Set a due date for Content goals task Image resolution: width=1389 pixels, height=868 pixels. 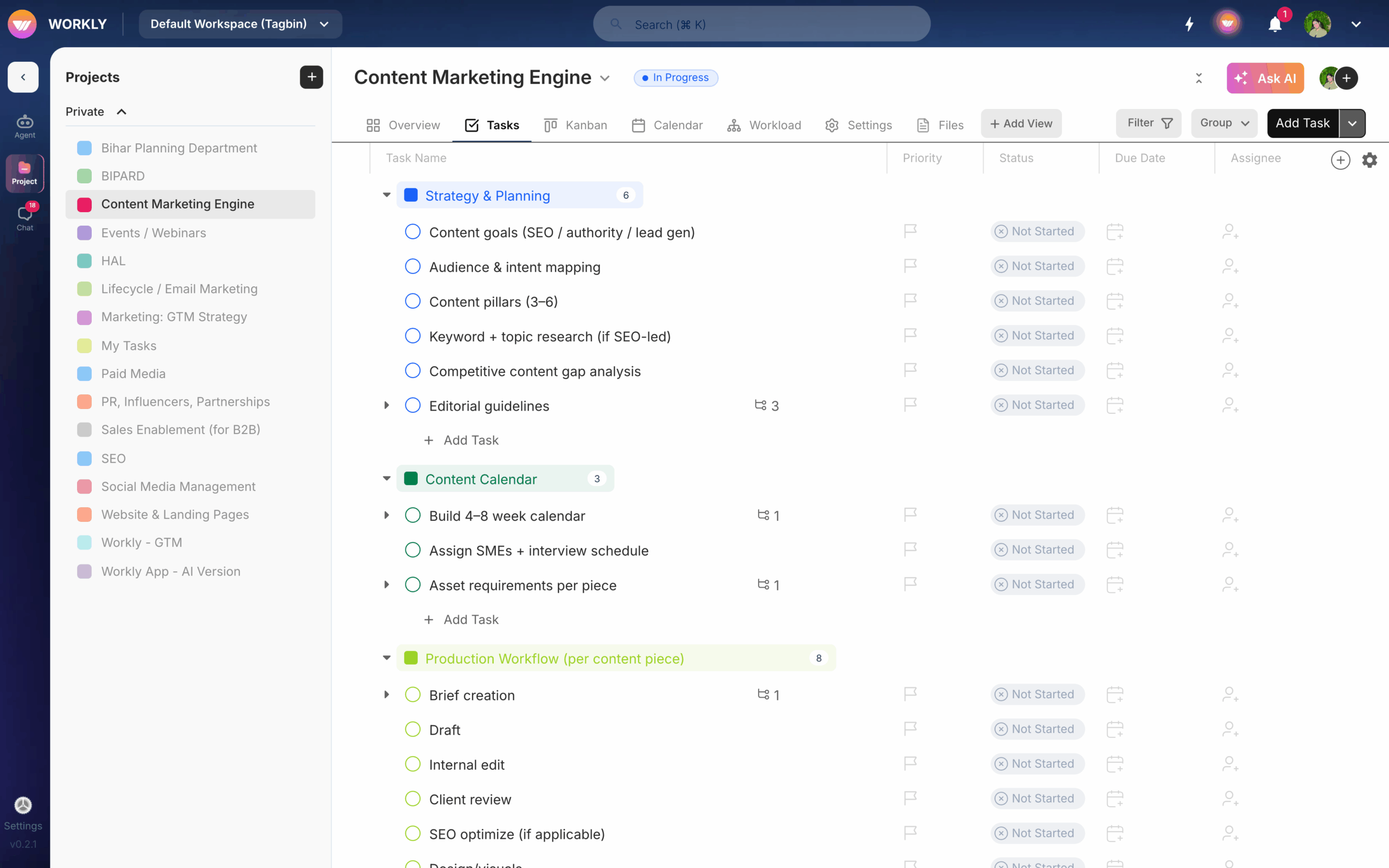[1115, 231]
